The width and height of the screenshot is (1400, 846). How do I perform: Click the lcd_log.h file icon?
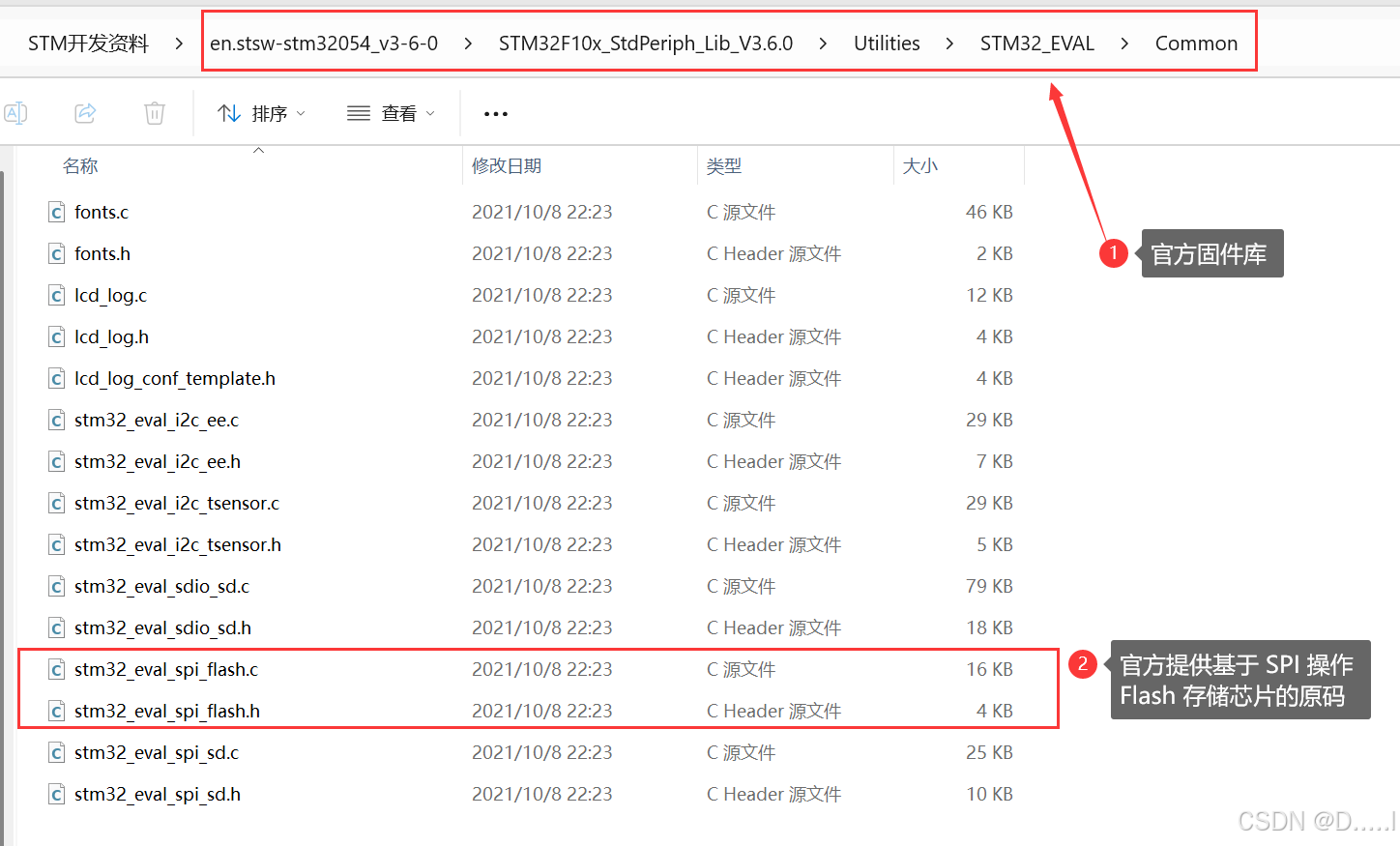(x=57, y=336)
